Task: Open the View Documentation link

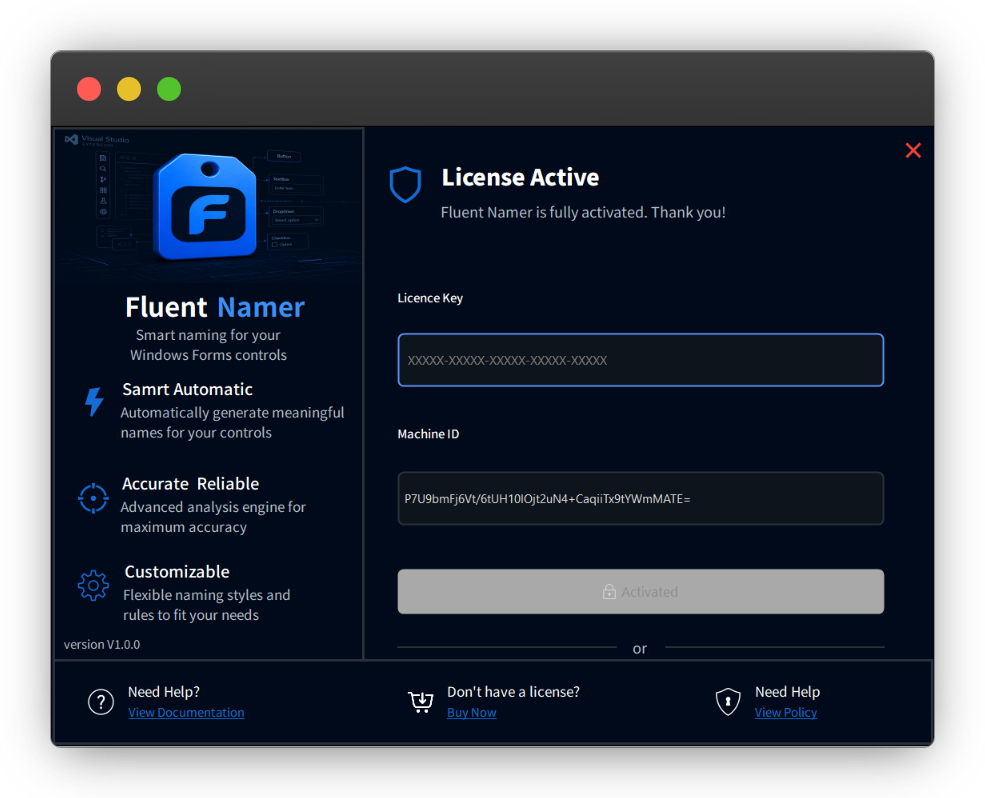Action: click(x=186, y=713)
